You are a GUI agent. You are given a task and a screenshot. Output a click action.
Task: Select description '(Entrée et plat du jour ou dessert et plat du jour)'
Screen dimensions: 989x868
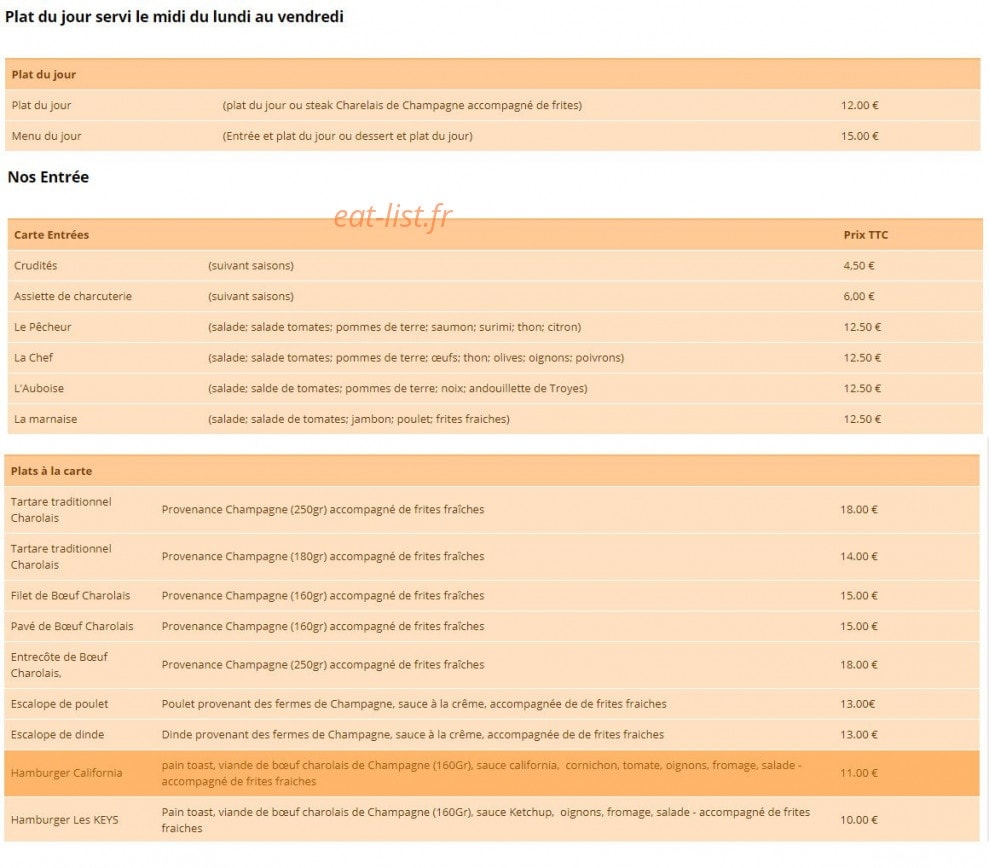[348, 136]
